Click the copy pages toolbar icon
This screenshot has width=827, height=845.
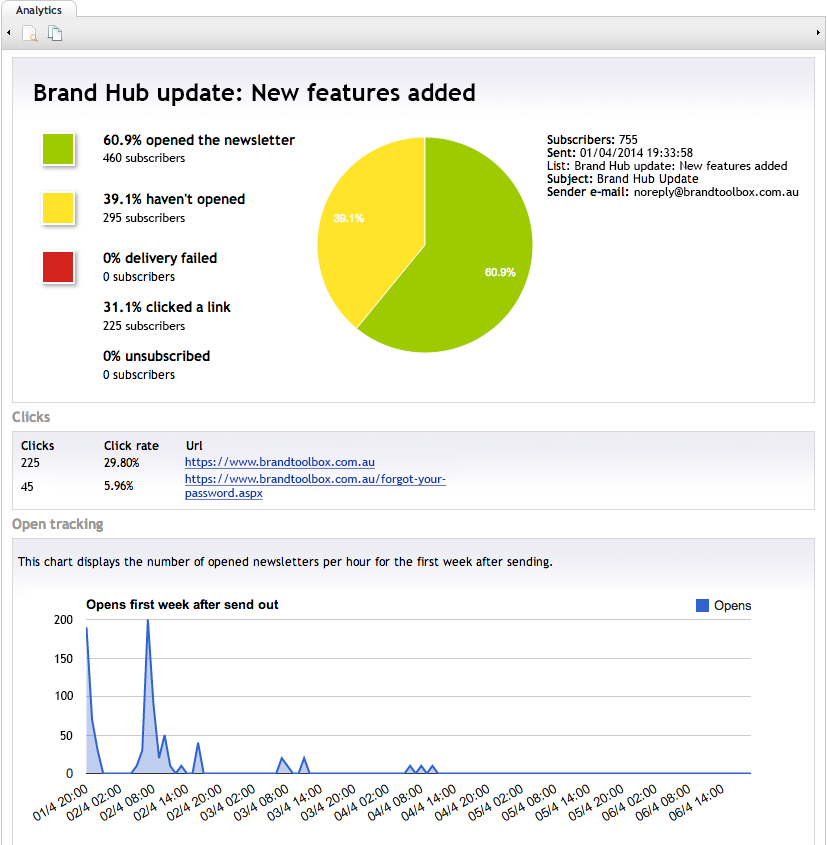[55, 33]
